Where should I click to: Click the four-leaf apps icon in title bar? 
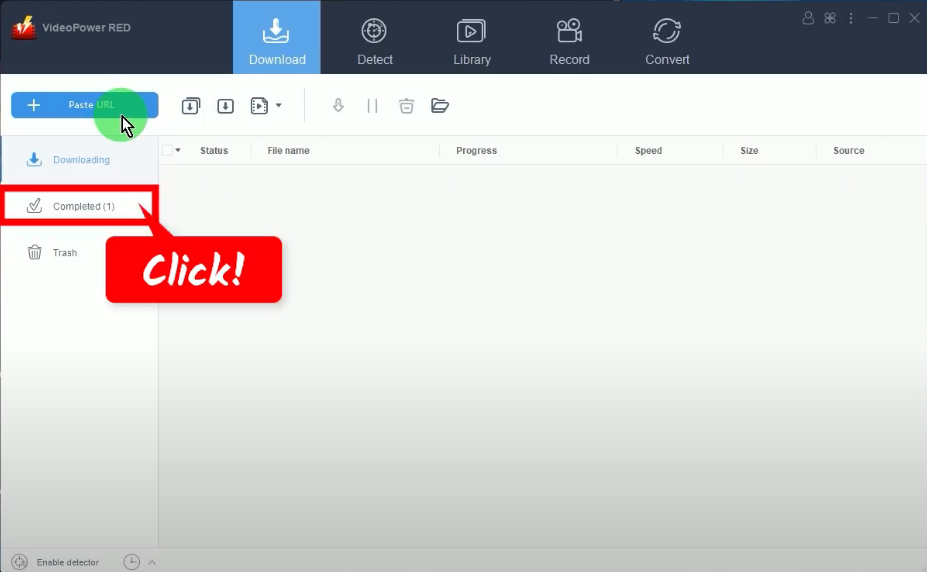[x=830, y=18]
